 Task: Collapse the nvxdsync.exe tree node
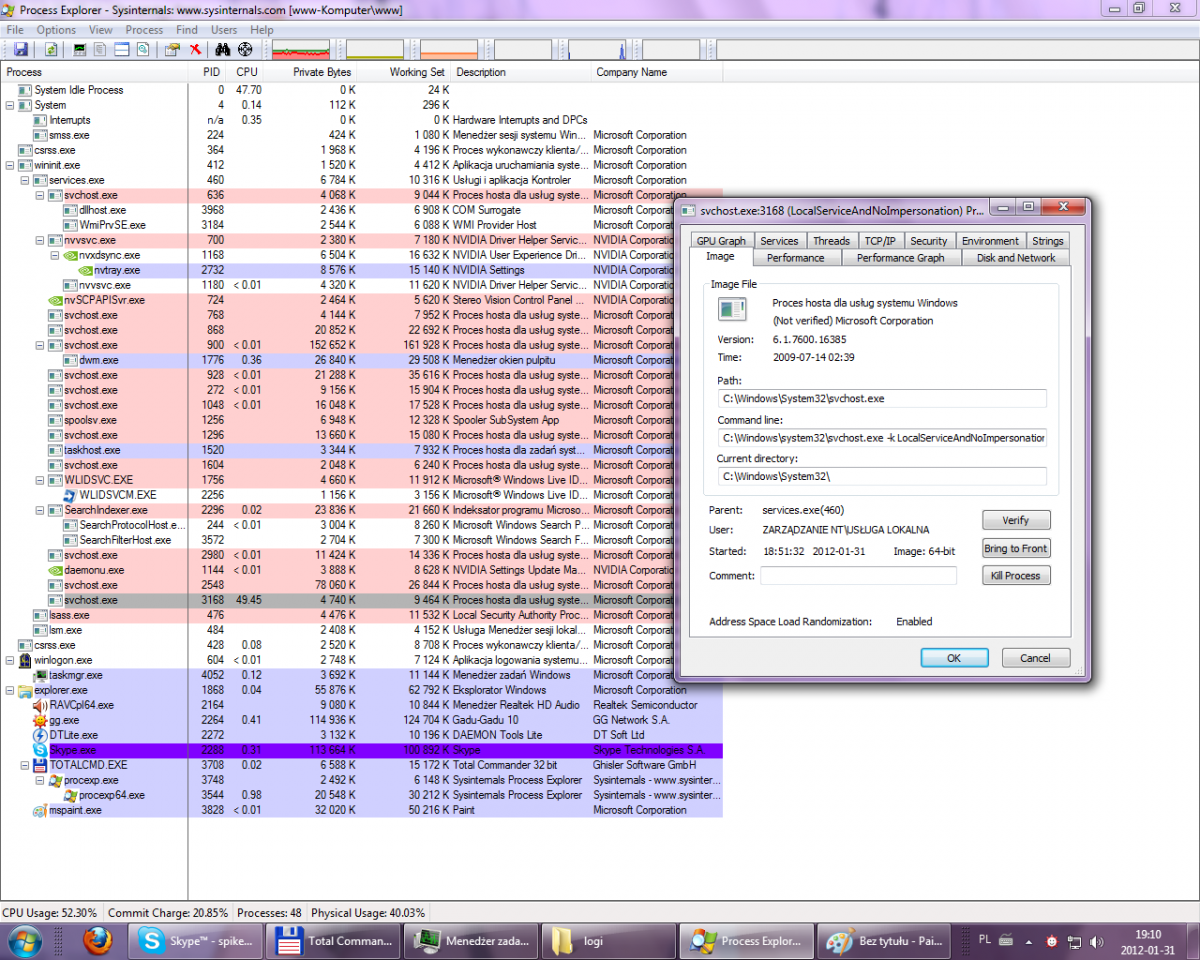point(55,255)
